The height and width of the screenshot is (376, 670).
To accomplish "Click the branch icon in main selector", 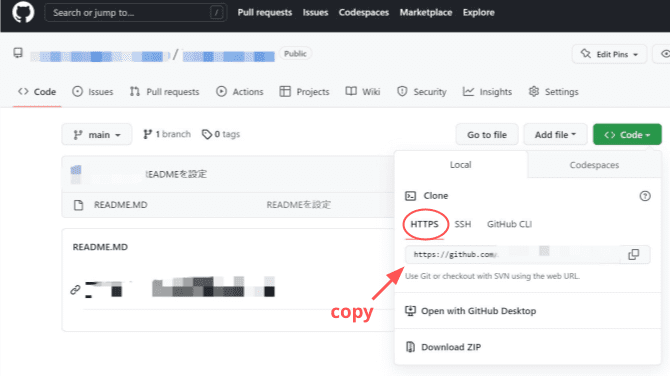I will point(78,135).
